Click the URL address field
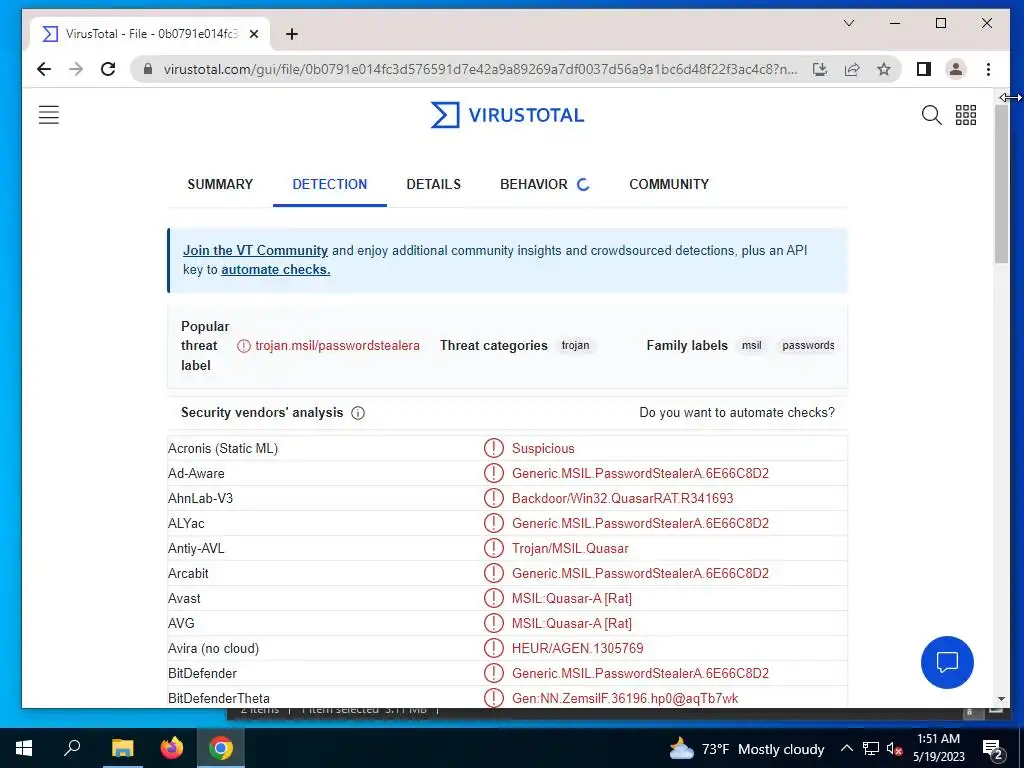 coord(480,69)
